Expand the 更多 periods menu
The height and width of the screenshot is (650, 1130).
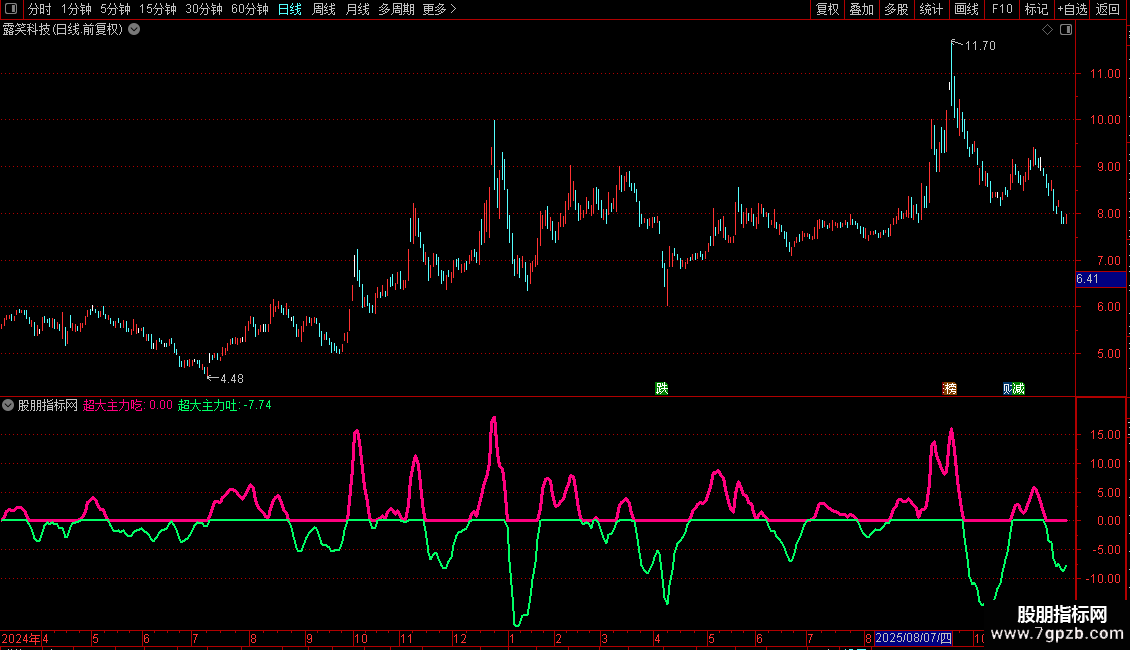(x=439, y=9)
